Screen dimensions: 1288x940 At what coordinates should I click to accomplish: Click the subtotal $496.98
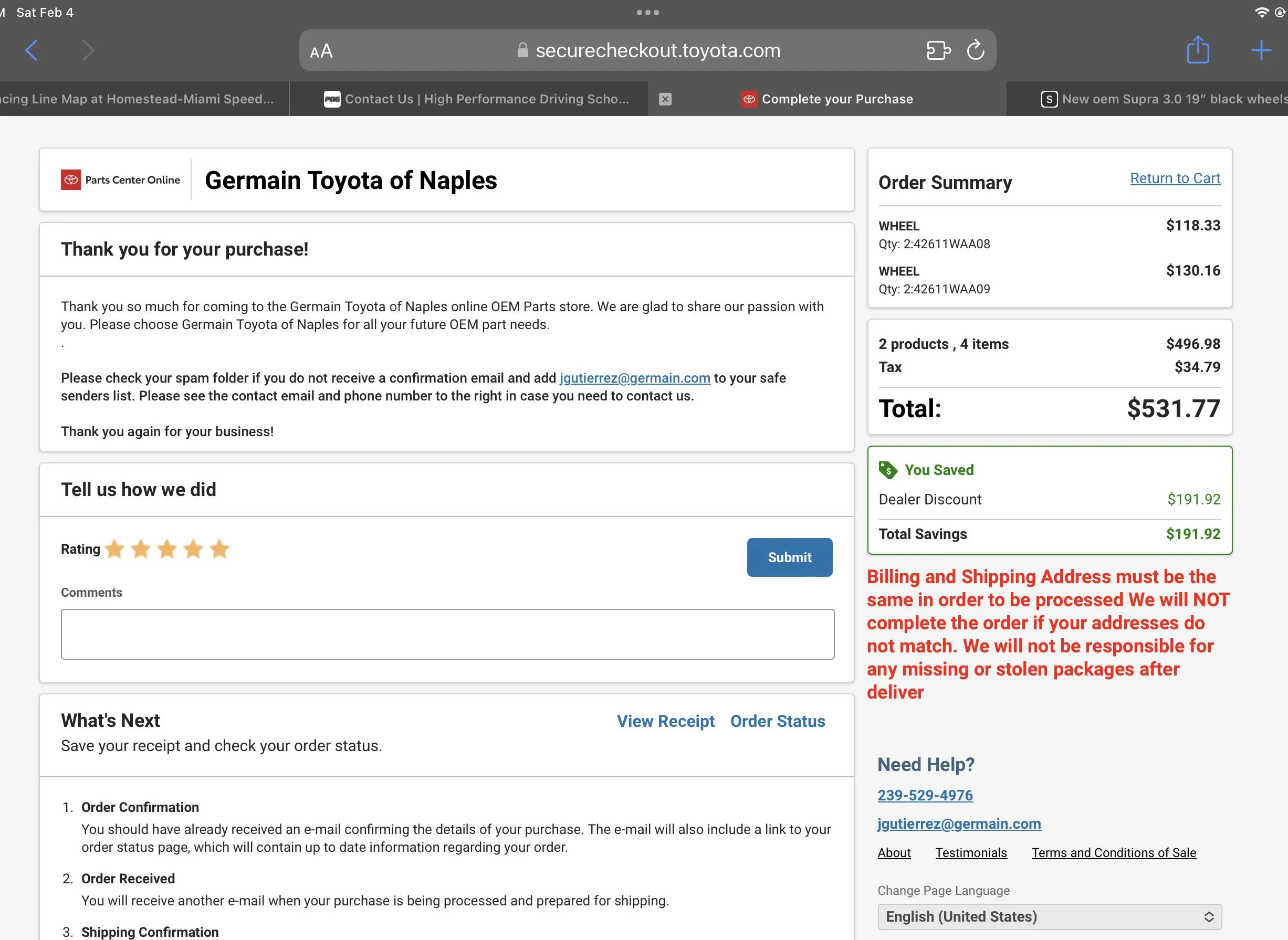[x=1193, y=344]
